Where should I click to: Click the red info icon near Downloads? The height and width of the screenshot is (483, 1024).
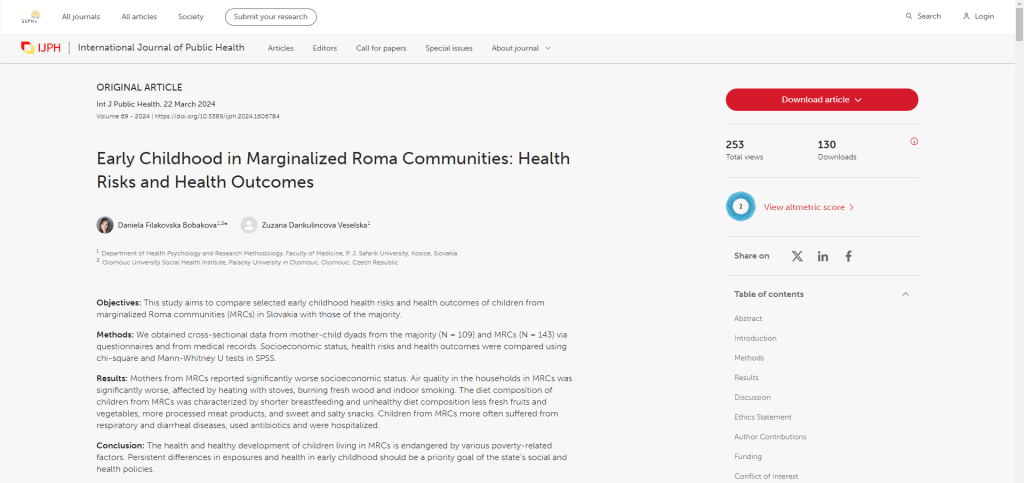click(x=914, y=141)
